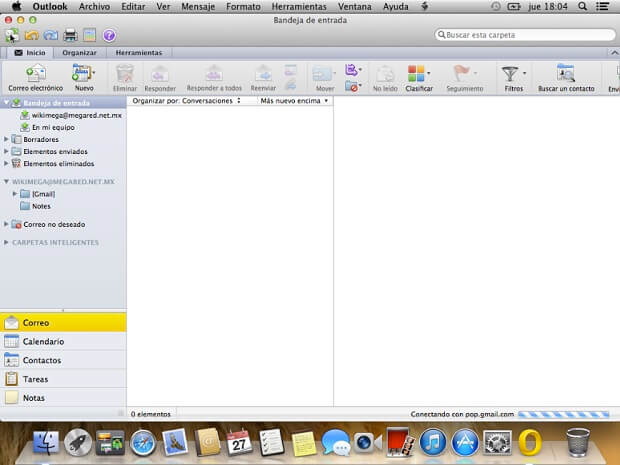Image resolution: width=620 pixels, height=465 pixels.
Task: Select Correo view in navigation pane
Action: click(x=63, y=323)
